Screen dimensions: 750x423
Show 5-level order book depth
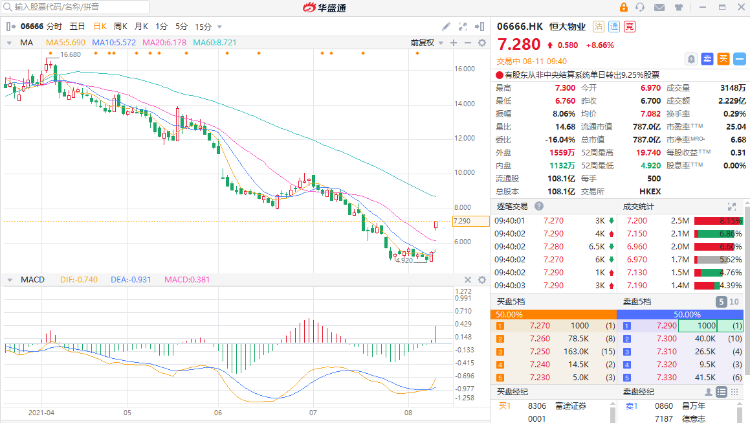[x=721, y=302]
